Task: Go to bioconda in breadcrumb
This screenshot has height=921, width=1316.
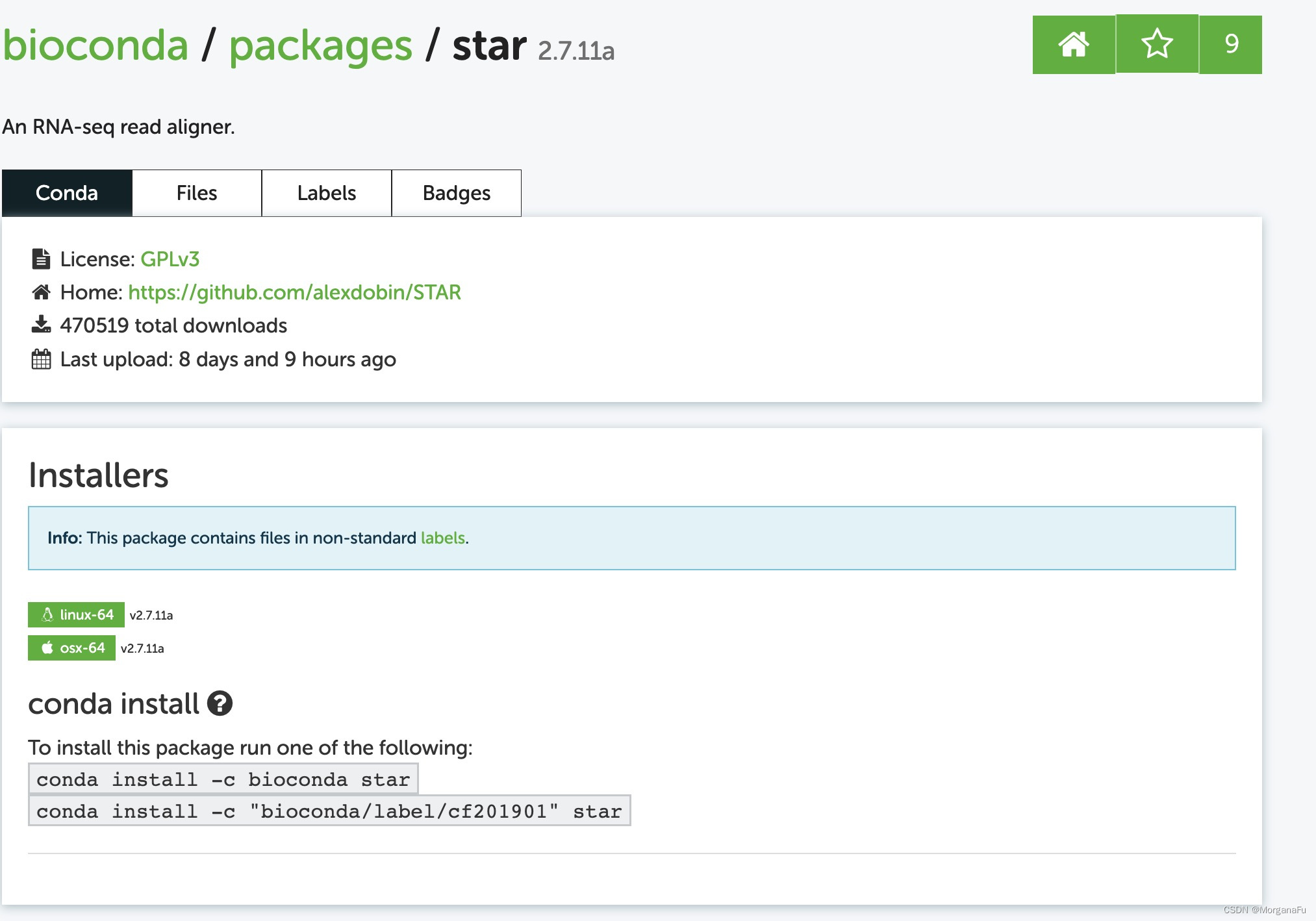Action: tap(95, 45)
